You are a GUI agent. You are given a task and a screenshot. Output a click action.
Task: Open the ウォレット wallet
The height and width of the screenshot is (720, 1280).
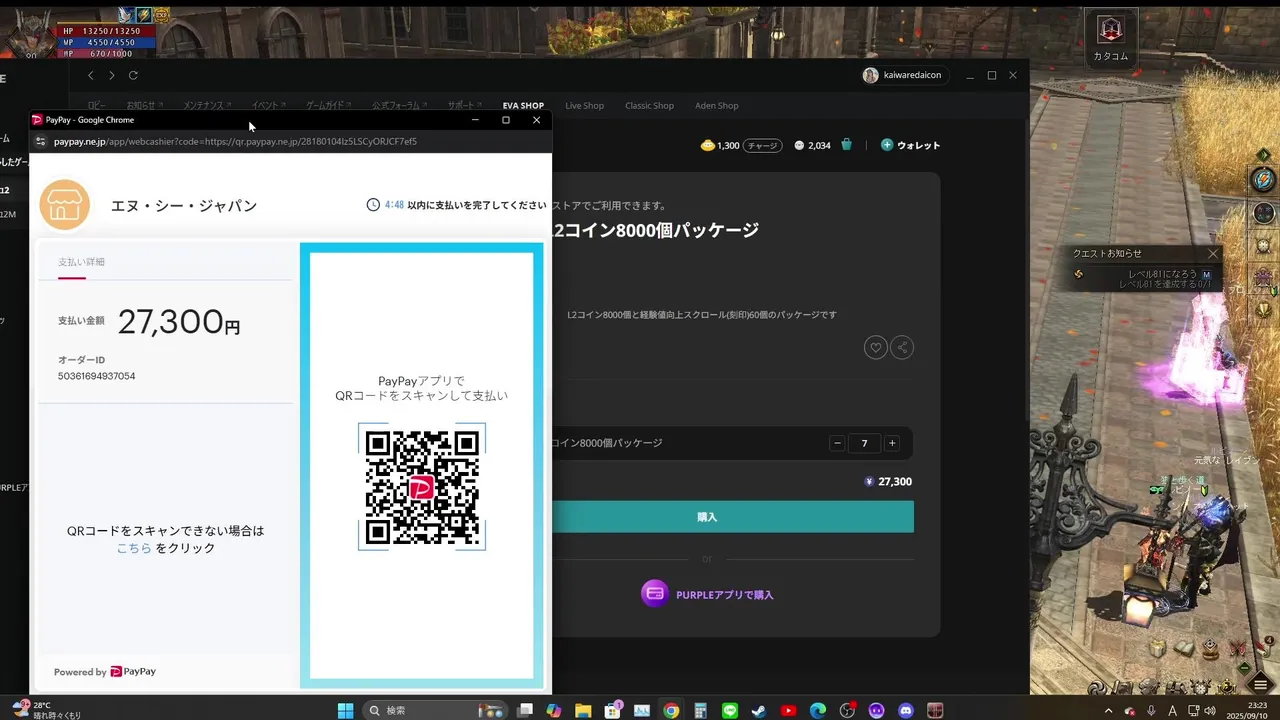pos(910,145)
